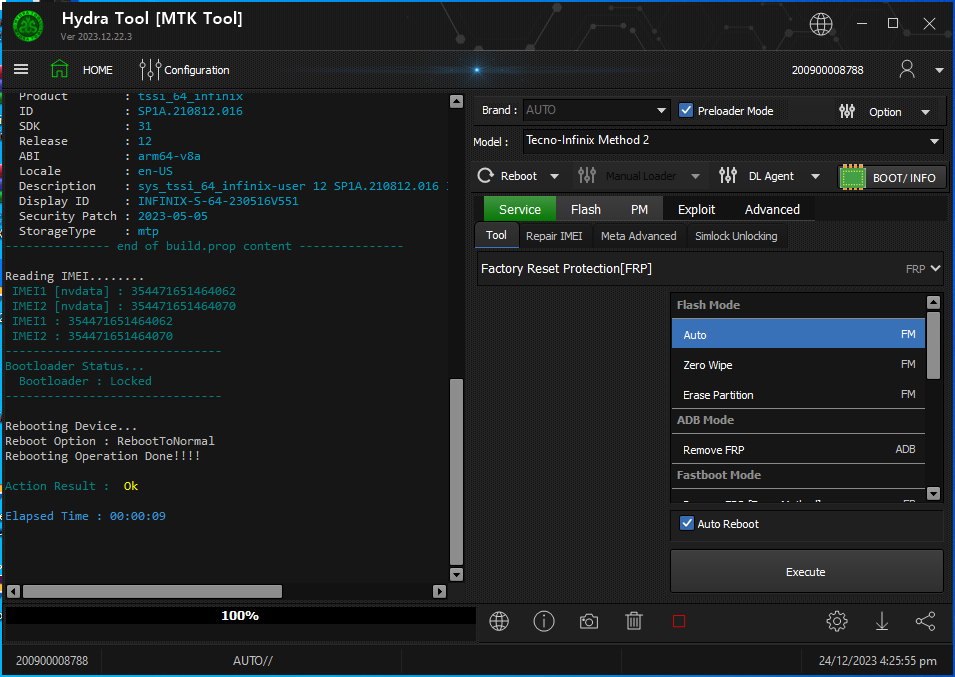
Task: Switch to the Advanced tab
Action: pos(772,209)
